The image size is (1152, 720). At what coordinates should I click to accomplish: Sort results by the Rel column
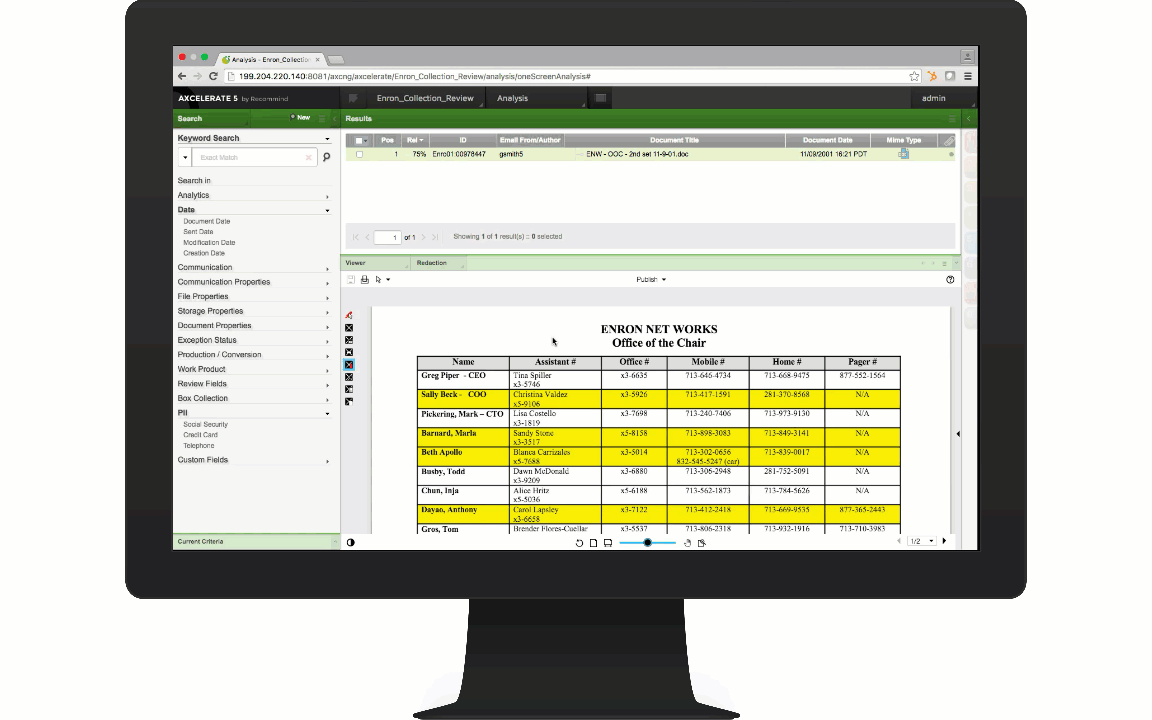[416, 140]
